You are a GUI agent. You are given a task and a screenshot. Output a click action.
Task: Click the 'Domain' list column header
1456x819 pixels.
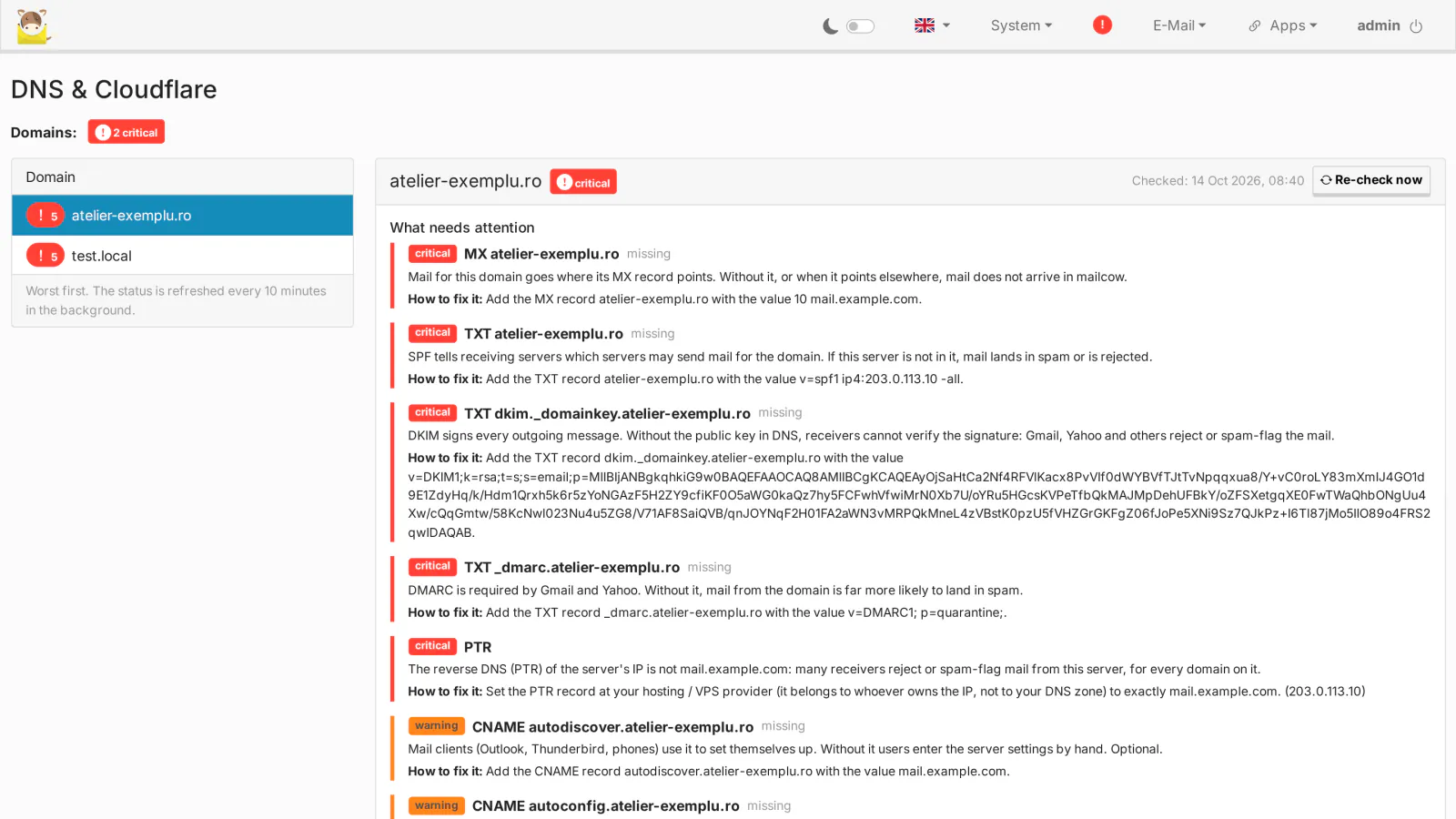click(51, 177)
